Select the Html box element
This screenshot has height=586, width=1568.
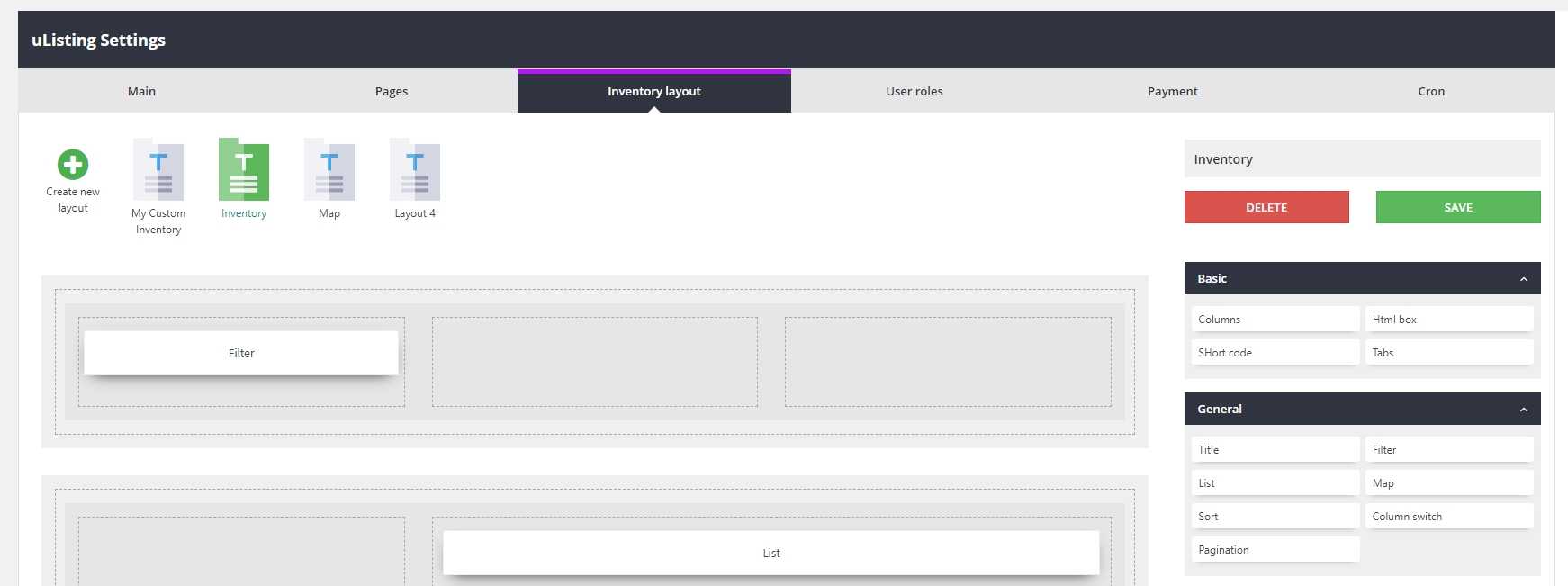pyautogui.click(x=1448, y=320)
